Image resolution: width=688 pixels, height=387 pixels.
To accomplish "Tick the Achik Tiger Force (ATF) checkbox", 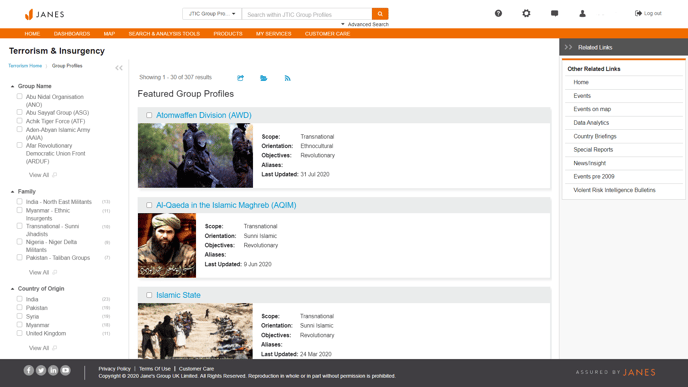I will [19, 121].
